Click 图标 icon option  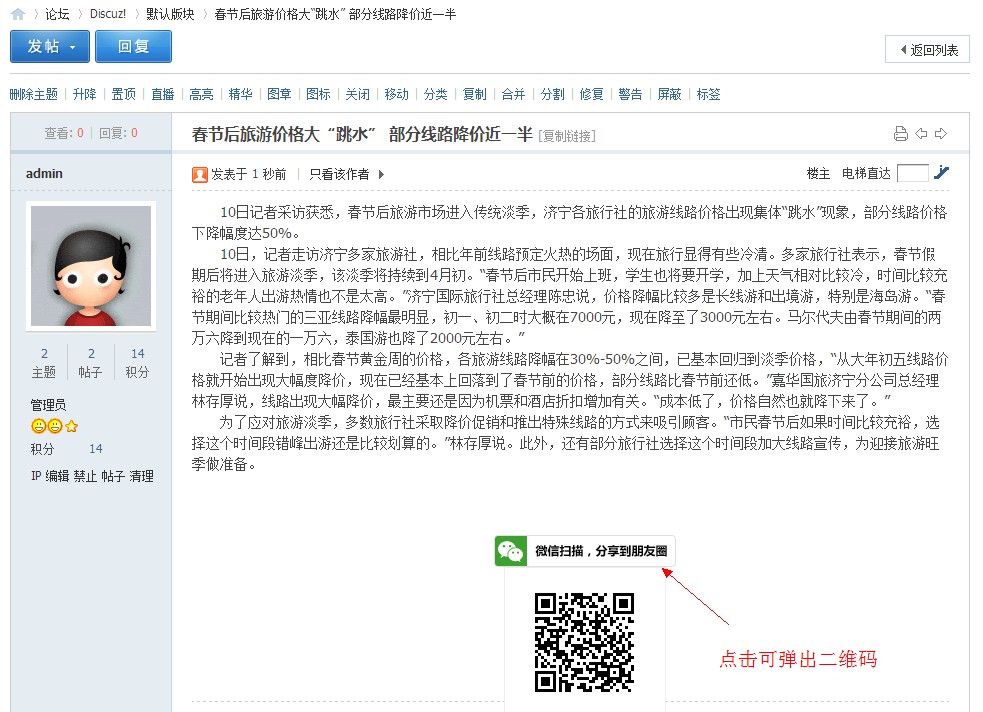click(318, 95)
